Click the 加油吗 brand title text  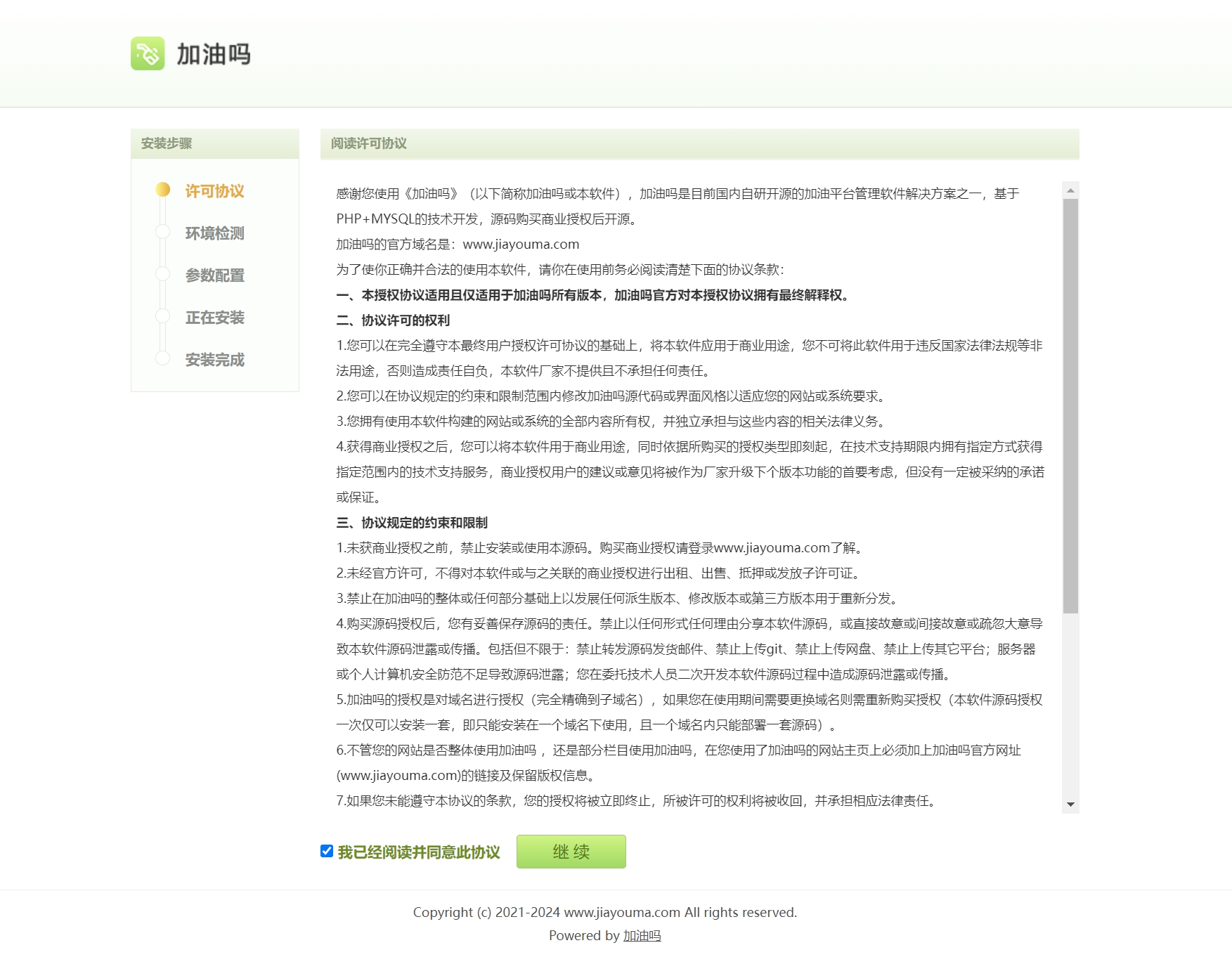(x=214, y=54)
